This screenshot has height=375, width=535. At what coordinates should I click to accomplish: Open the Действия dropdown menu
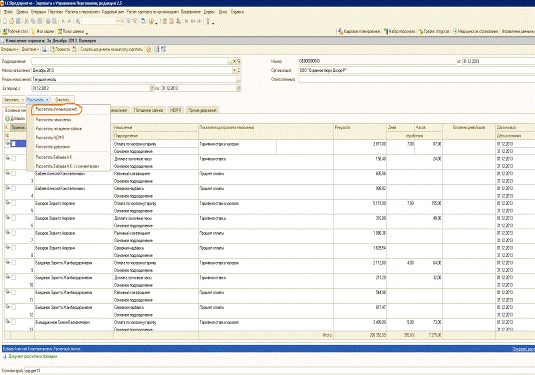coord(30,49)
